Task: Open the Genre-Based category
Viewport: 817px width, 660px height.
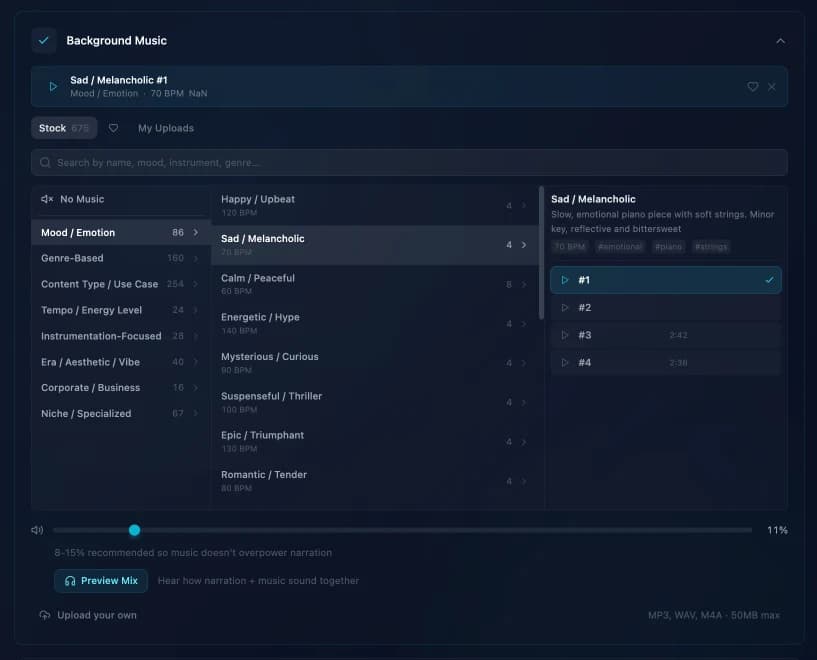Action: point(121,258)
